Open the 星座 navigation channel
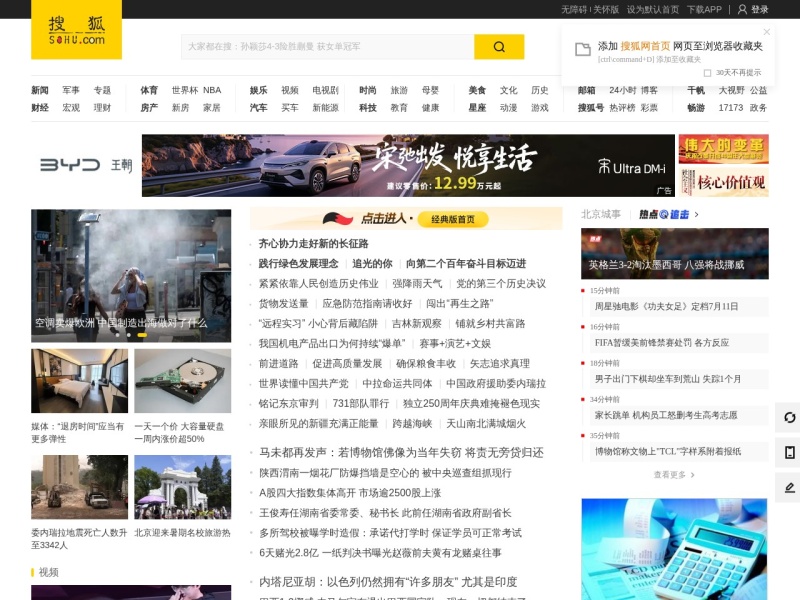The height and width of the screenshot is (600, 800). [x=477, y=108]
